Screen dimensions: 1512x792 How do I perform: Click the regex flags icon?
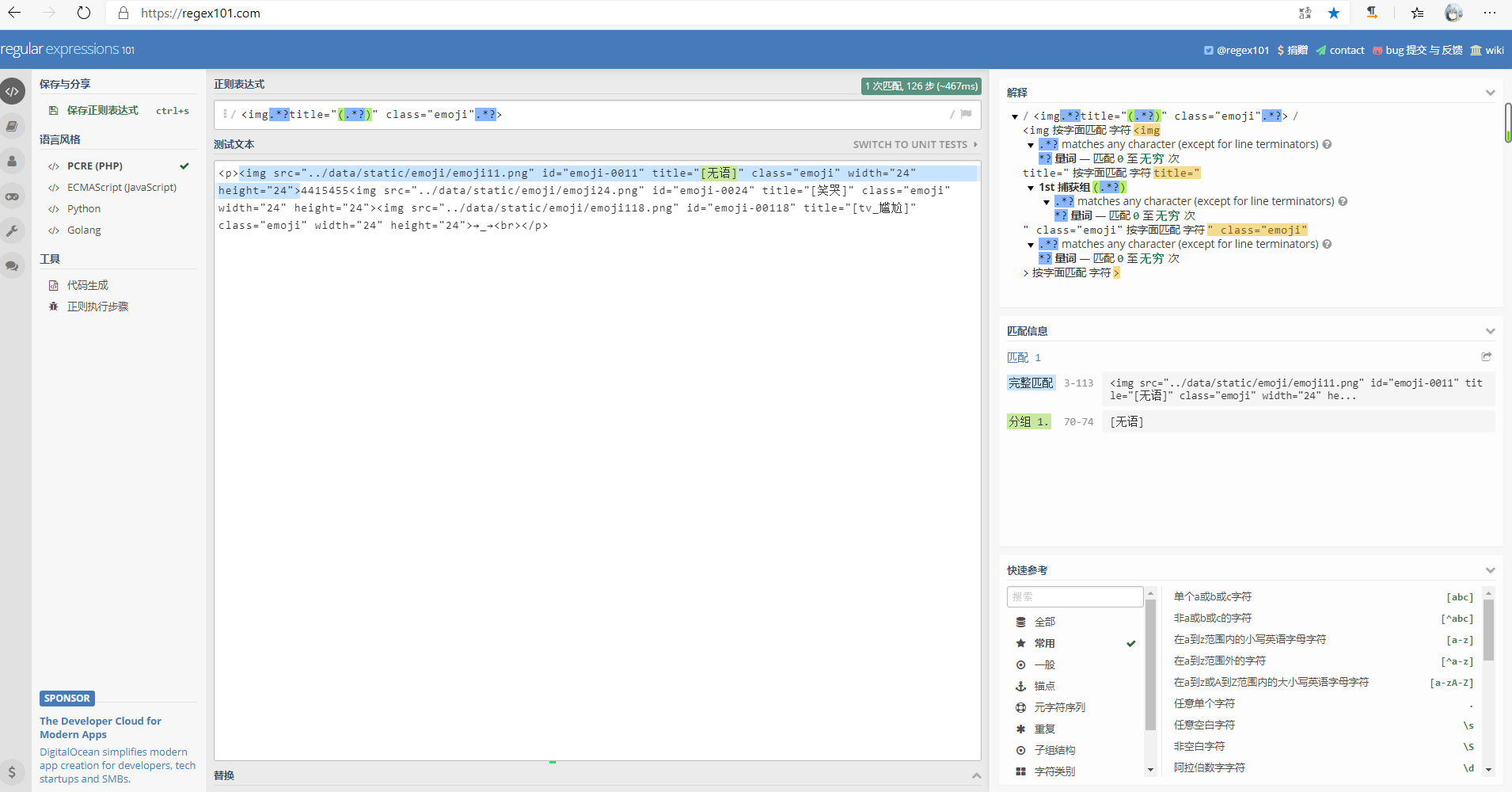tap(966, 114)
